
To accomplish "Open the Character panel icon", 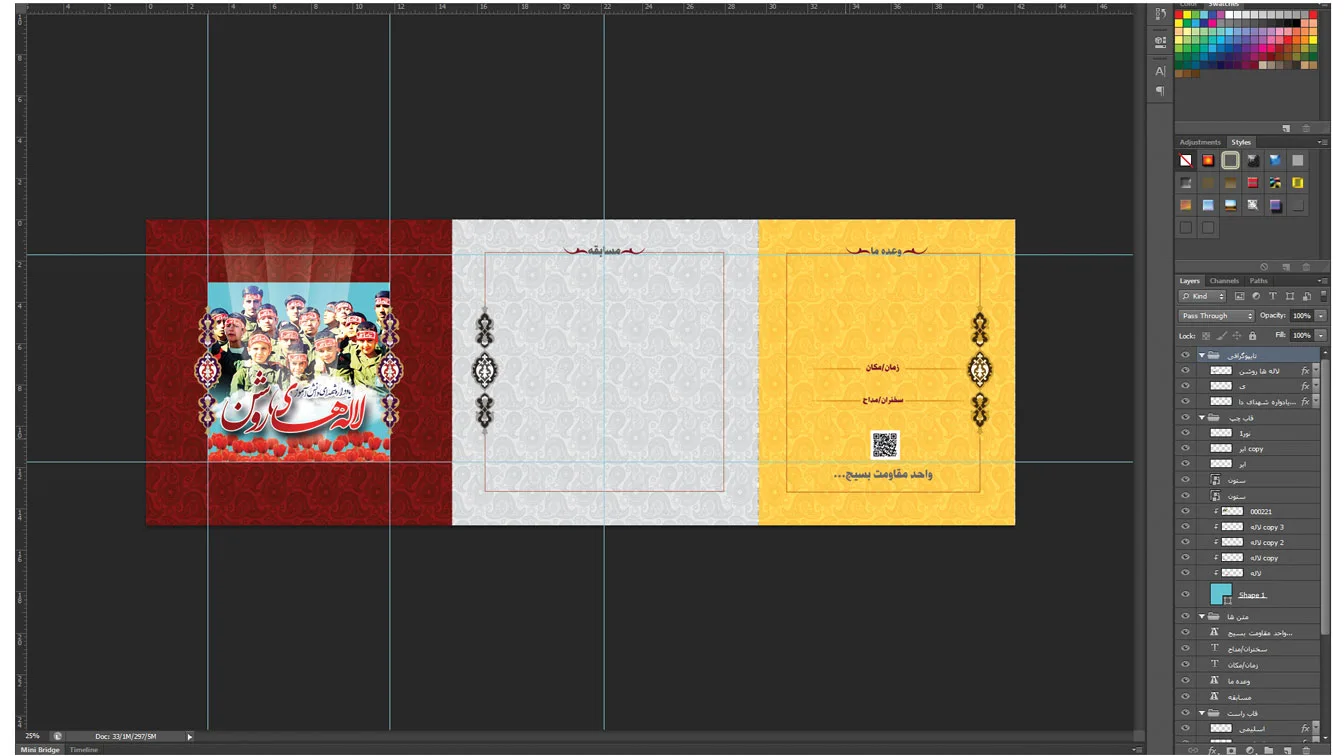I will tap(1160, 71).
